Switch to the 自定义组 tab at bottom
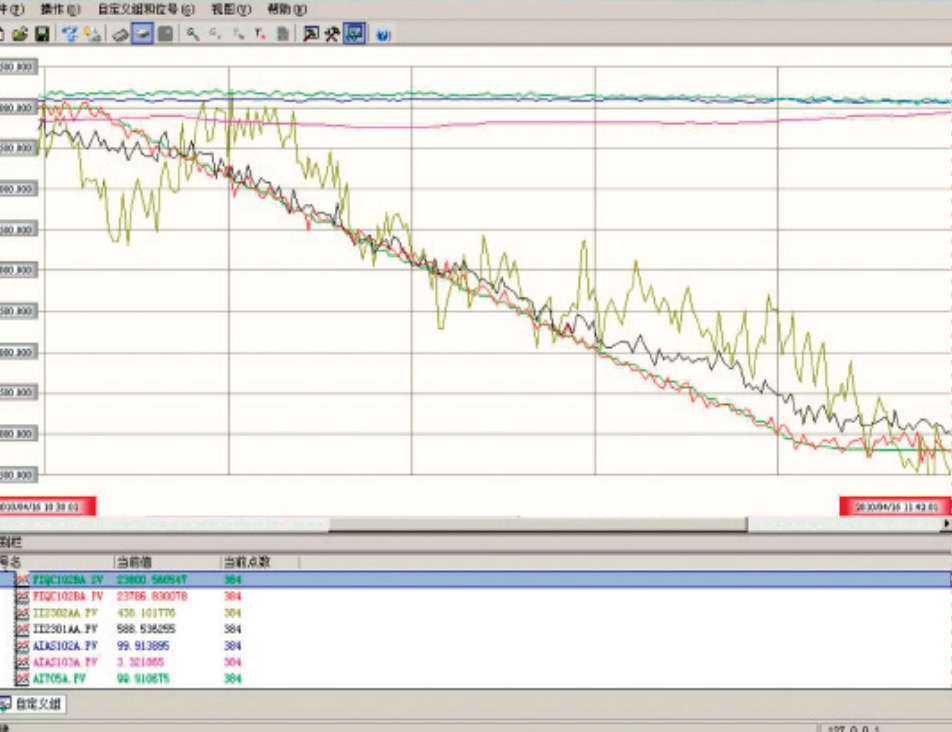The image size is (952, 732). pos(38,704)
